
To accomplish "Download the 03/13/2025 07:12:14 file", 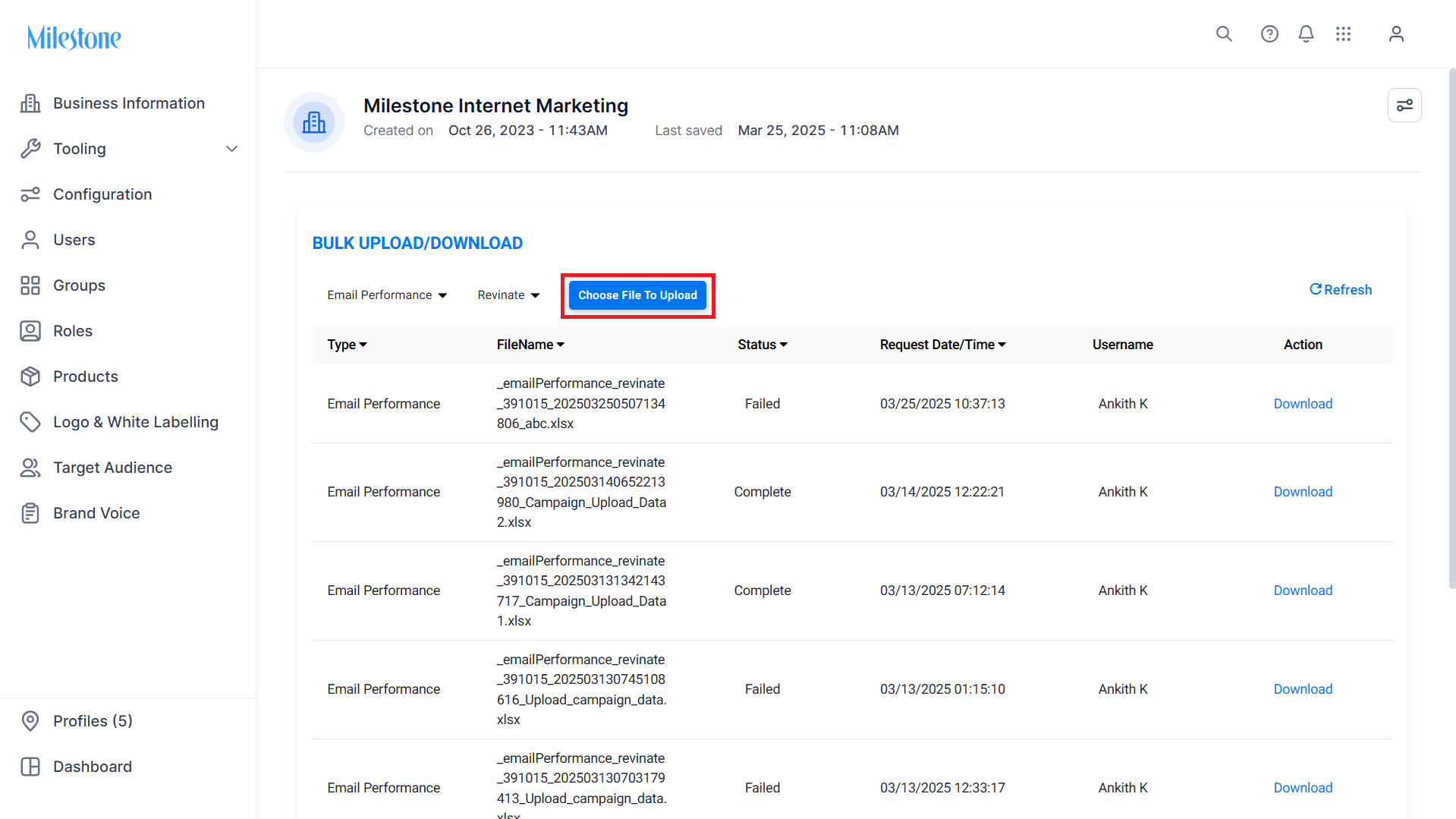I will 1303,591.
